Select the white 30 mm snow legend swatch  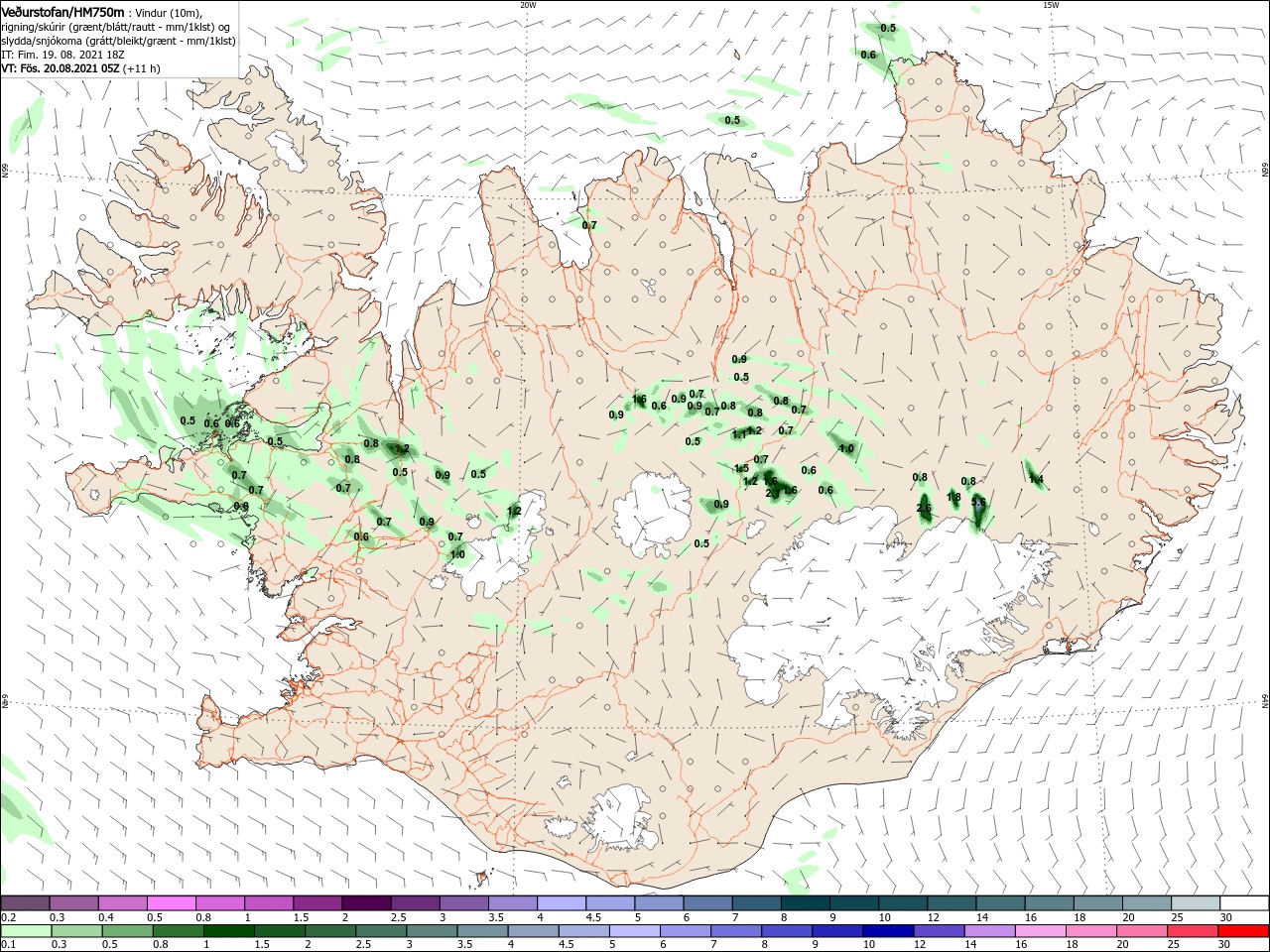[1244, 903]
